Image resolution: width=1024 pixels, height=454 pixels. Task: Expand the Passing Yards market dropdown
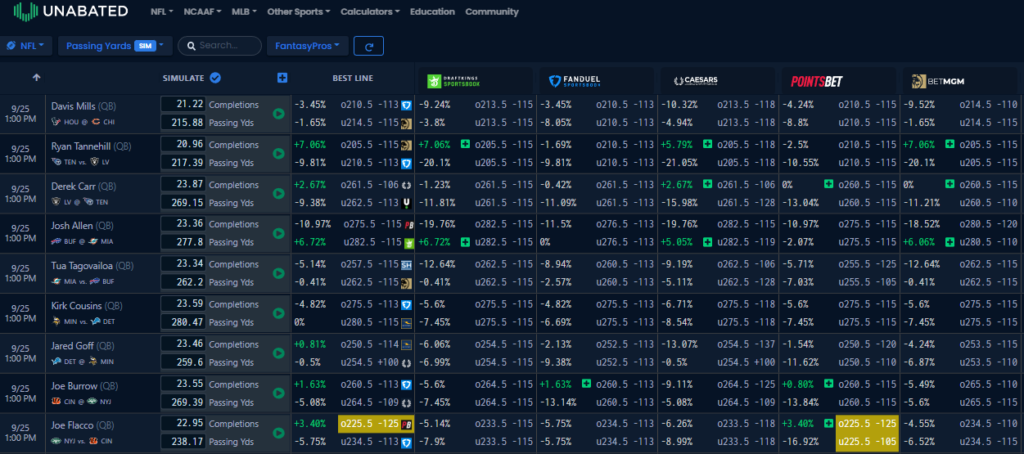(x=115, y=46)
